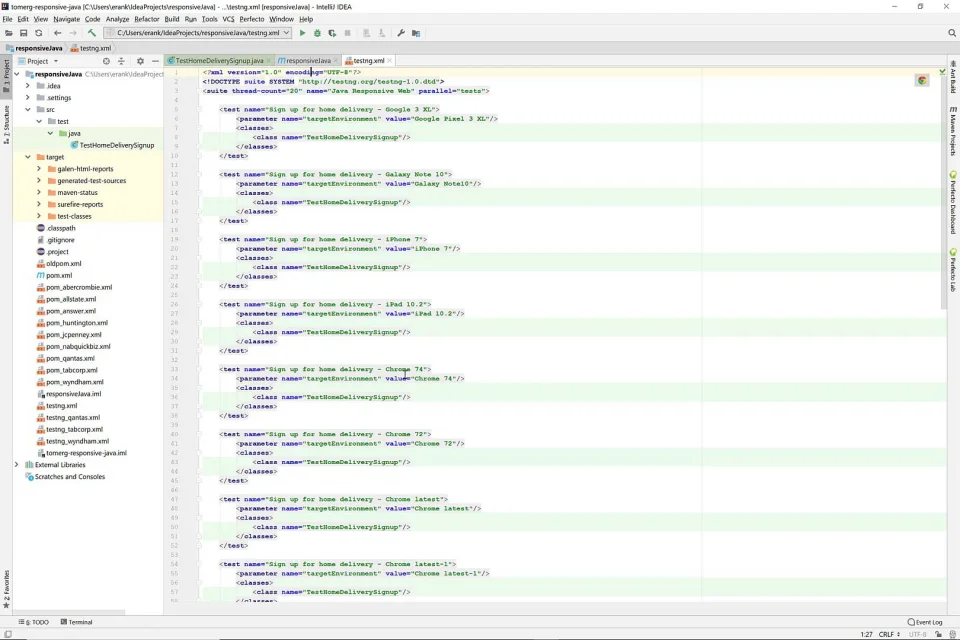Open the Terminal tool window button
This screenshot has height=640, width=960.
[76, 622]
